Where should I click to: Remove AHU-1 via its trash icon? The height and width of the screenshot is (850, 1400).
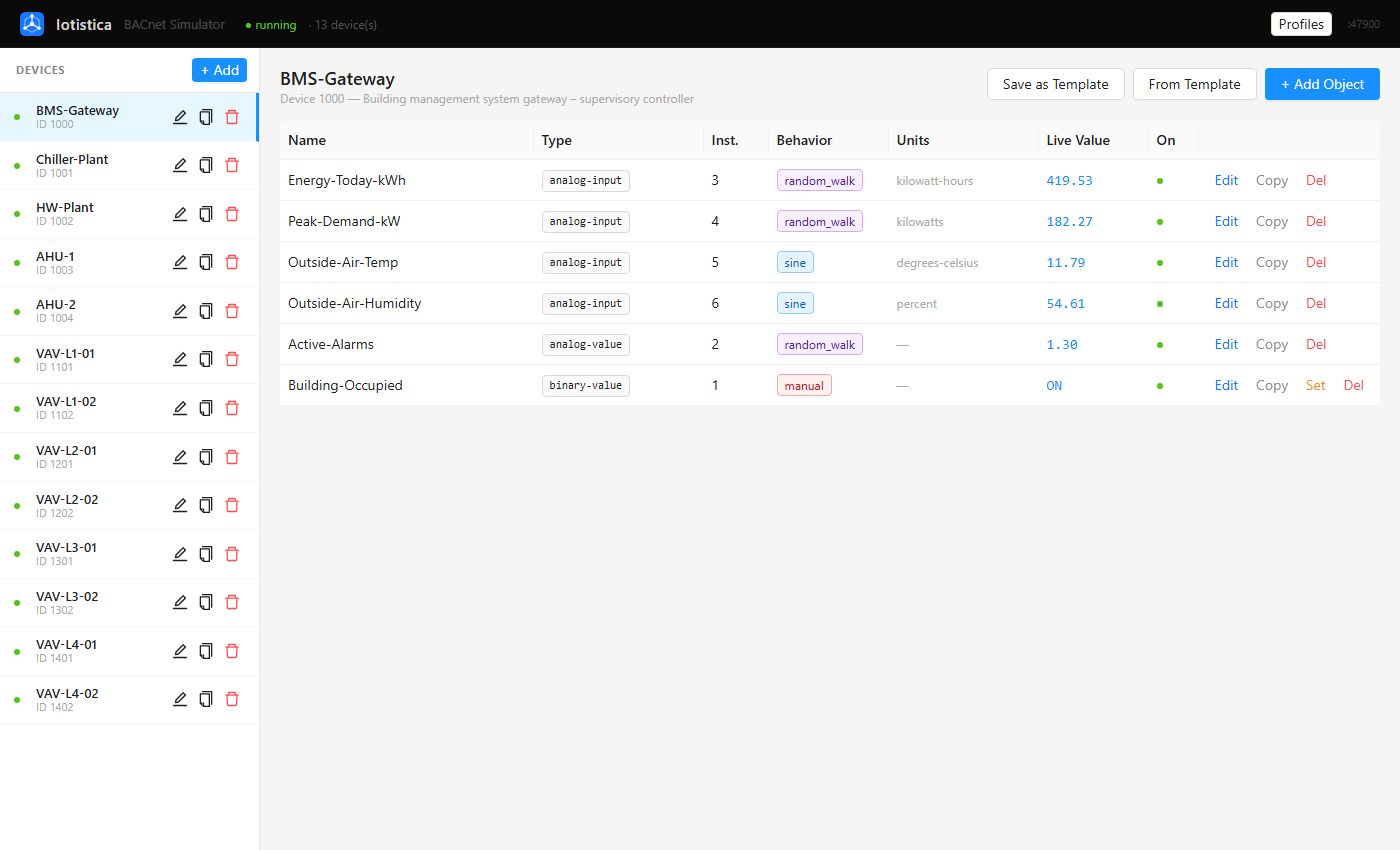pyautogui.click(x=232, y=262)
